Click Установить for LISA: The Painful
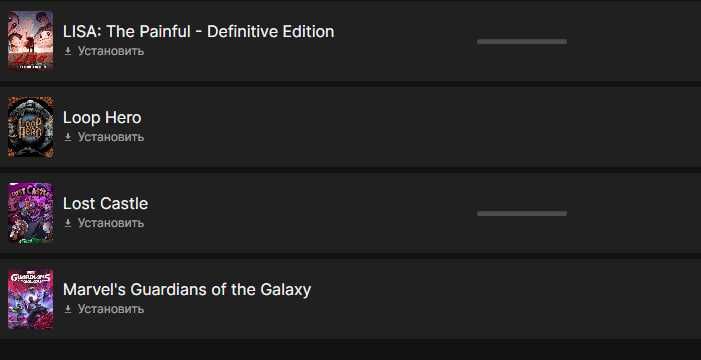 [111, 51]
